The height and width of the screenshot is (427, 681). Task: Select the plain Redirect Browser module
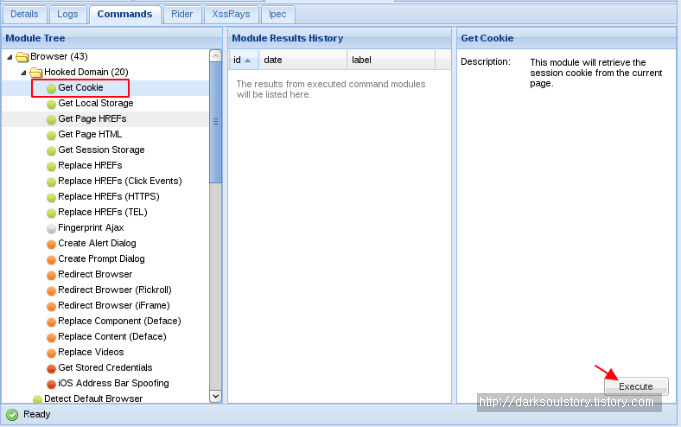(x=95, y=275)
